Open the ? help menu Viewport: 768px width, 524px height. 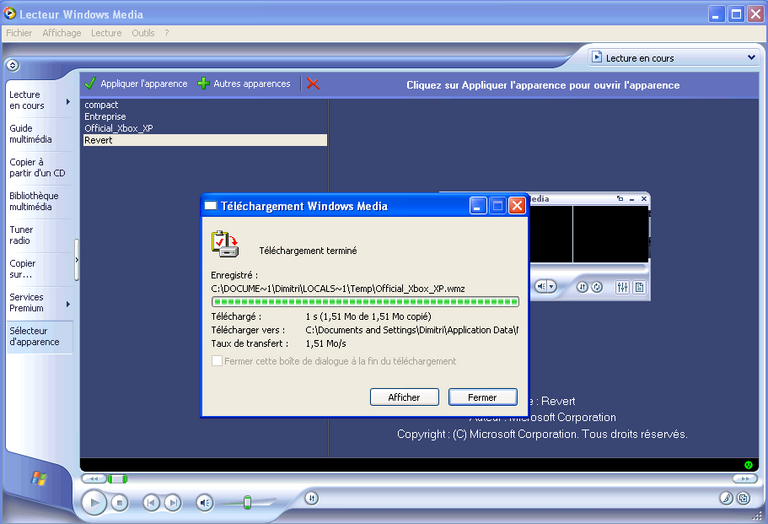click(167, 33)
